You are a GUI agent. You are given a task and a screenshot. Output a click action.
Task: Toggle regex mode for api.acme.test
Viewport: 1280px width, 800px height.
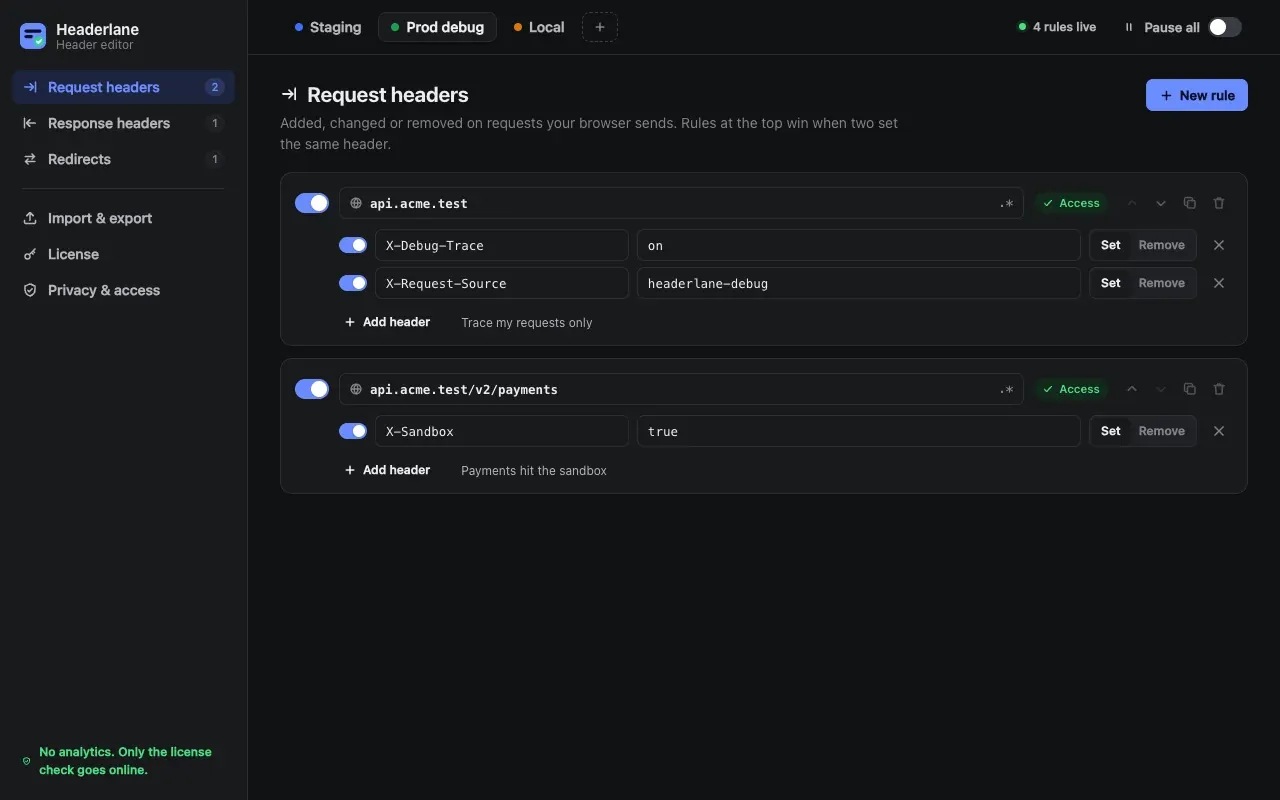1006,204
